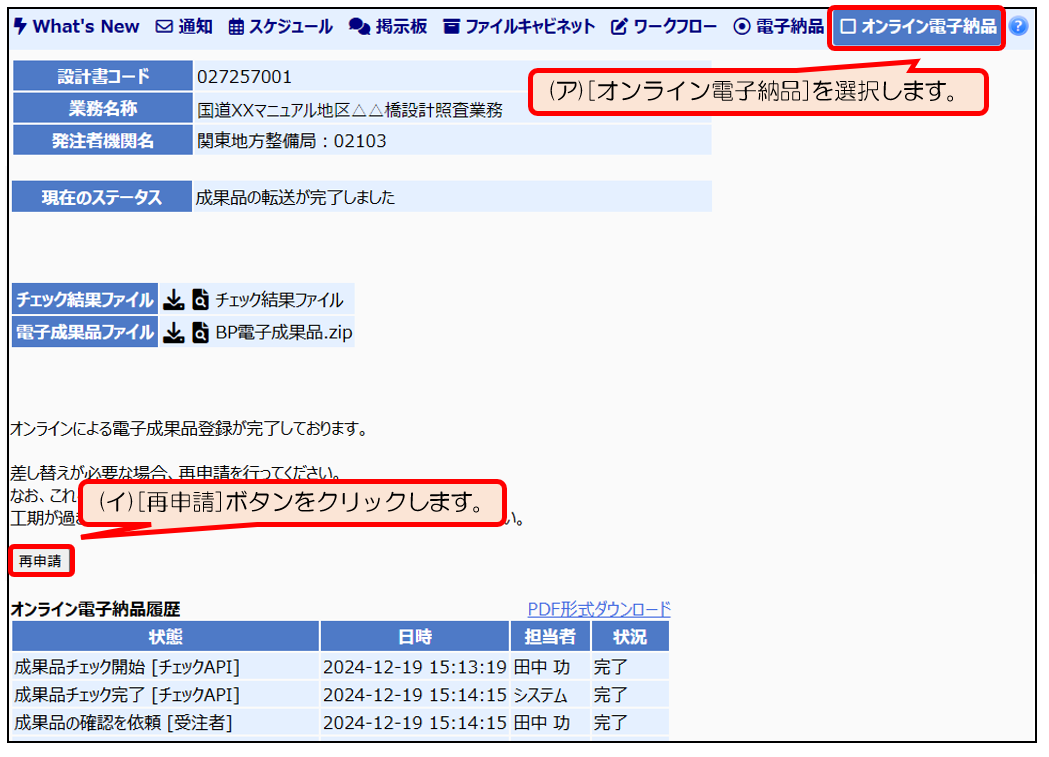Click the 担当者 column header

[x=550, y=637]
